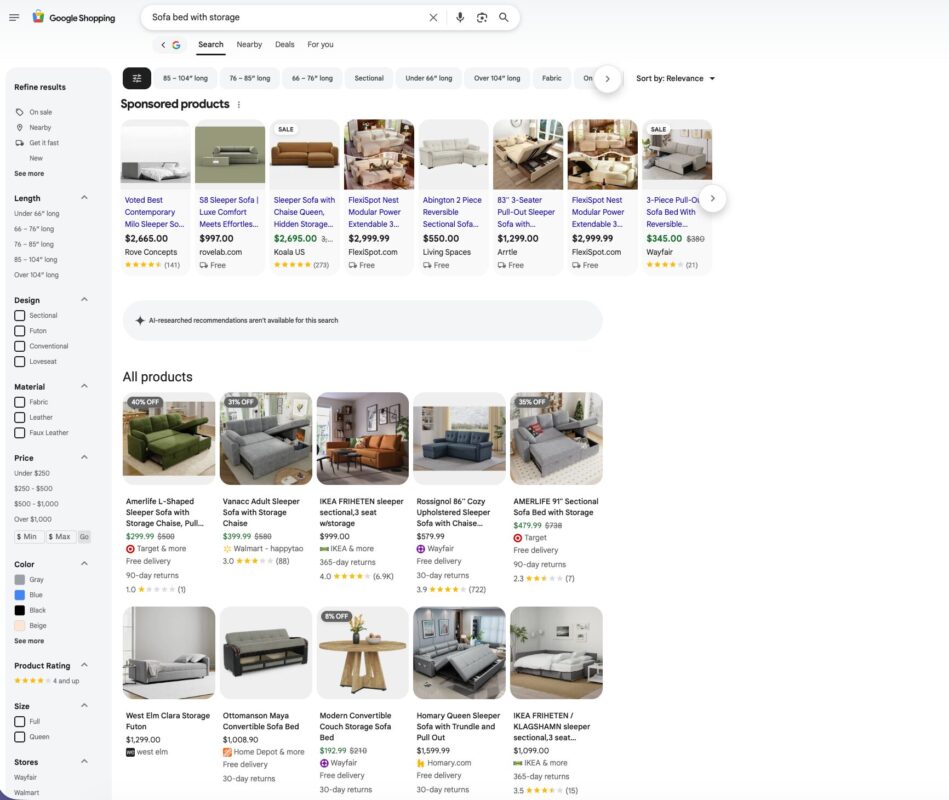
Task: Open the hamburger main menu
Action: tap(14, 18)
